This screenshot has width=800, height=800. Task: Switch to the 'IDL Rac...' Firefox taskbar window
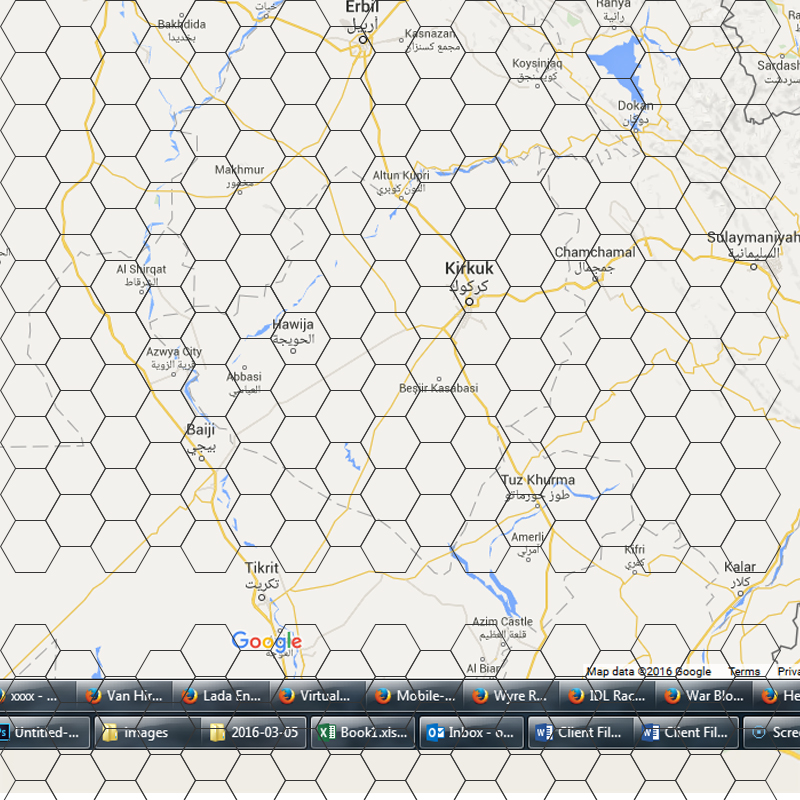609,696
